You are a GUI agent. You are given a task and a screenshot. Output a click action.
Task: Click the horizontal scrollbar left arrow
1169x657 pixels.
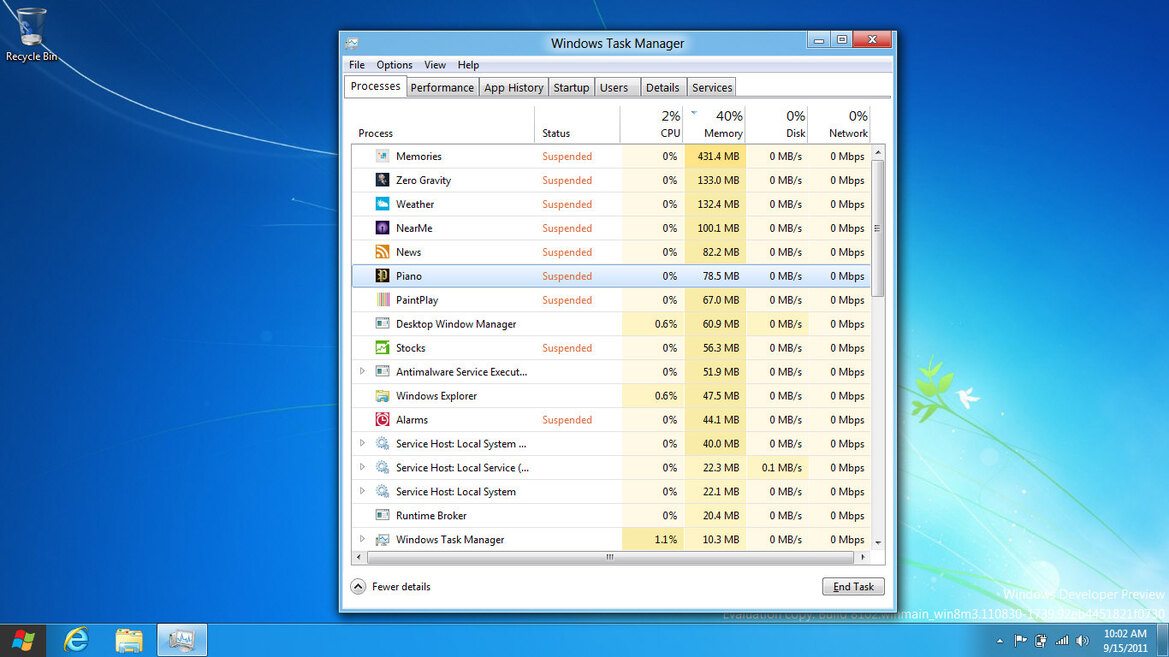[x=359, y=557]
